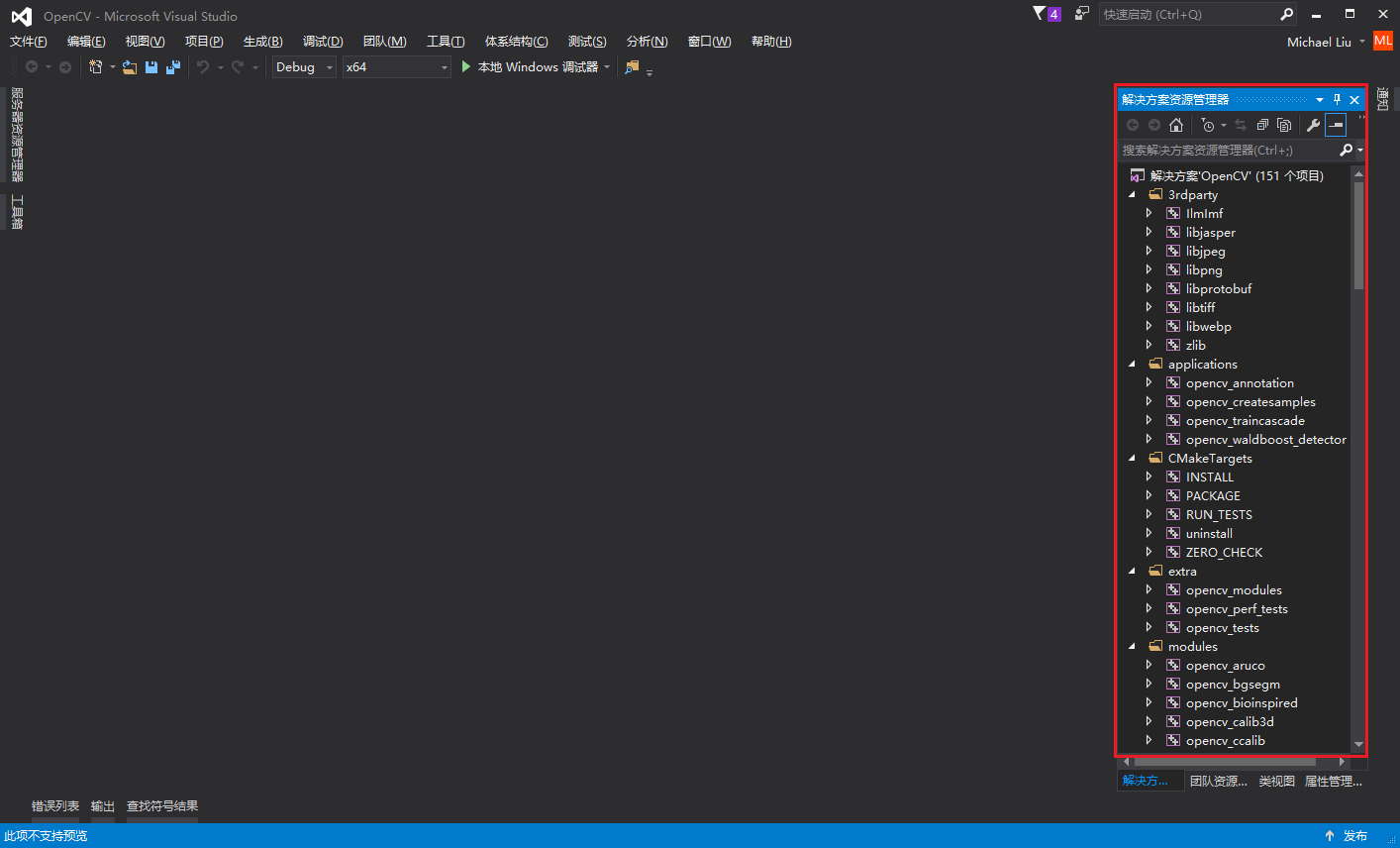Click the New Project toolbar icon
The width and height of the screenshot is (1400, 848).
point(96,66)
